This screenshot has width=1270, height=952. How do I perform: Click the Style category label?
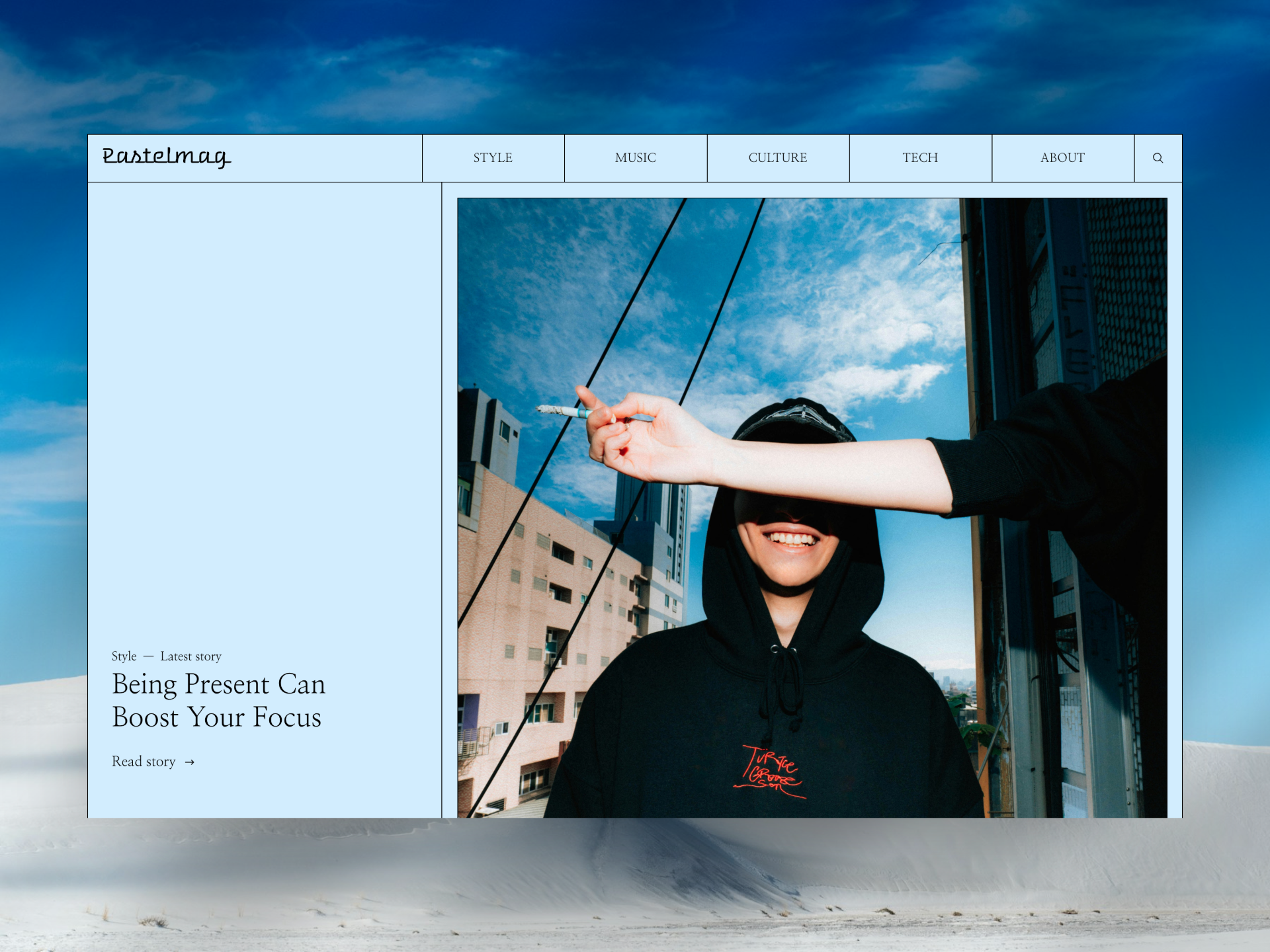click(x=124, y=656)
